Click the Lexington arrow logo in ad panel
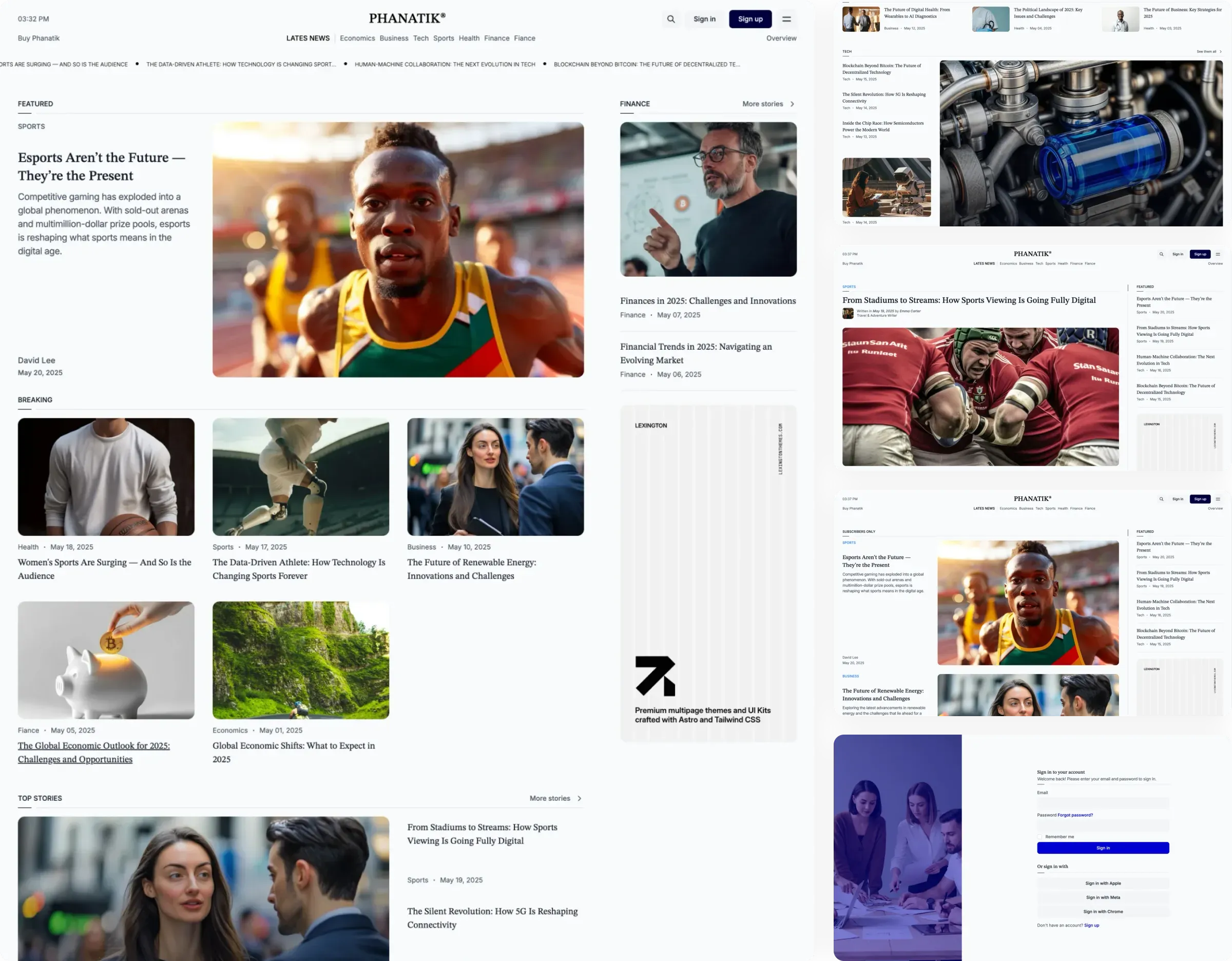Image resolution: width=1232 pixels, height=961 pixels. coord(655,676)
